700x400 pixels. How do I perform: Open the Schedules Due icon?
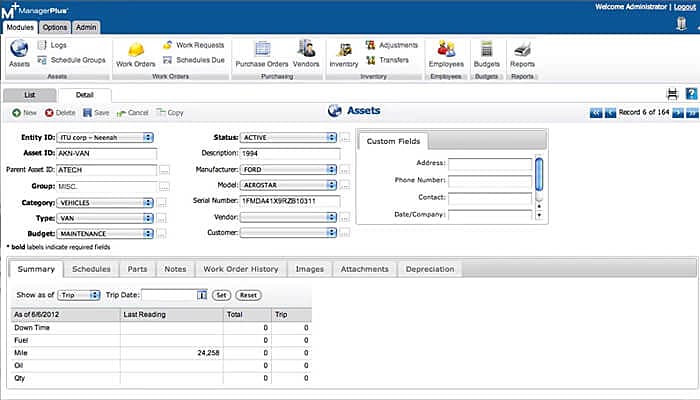[x=167, y=60]
